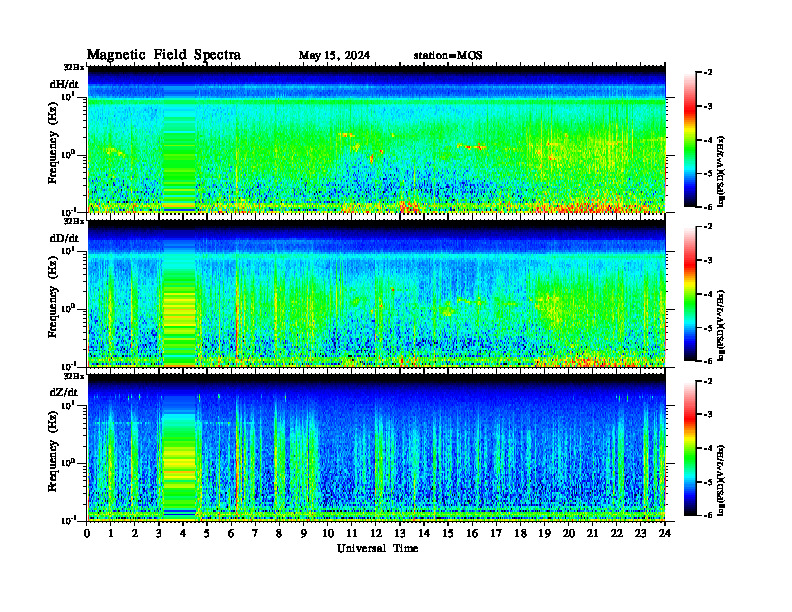The height and width of the screenshot is (612, 792).
Task: Click the "-2" value on the dH/dt color bar
Action: (x=708, y=73)
